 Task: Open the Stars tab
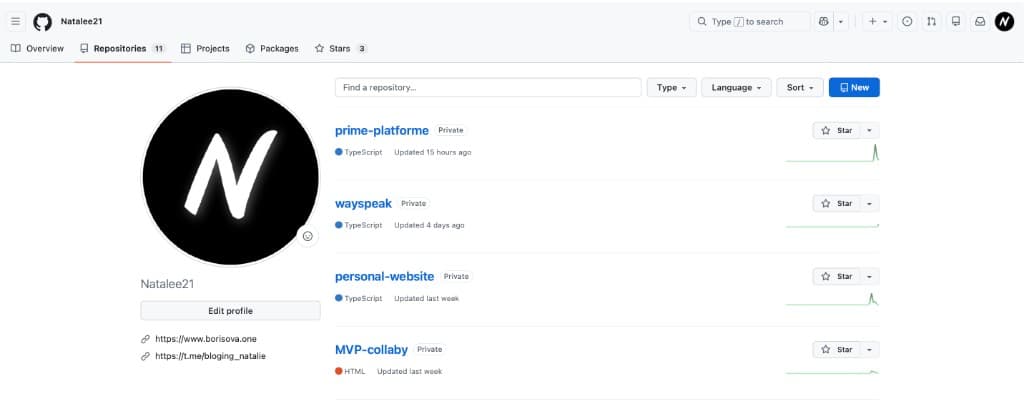pyautogui.click(x=340, y=48)
